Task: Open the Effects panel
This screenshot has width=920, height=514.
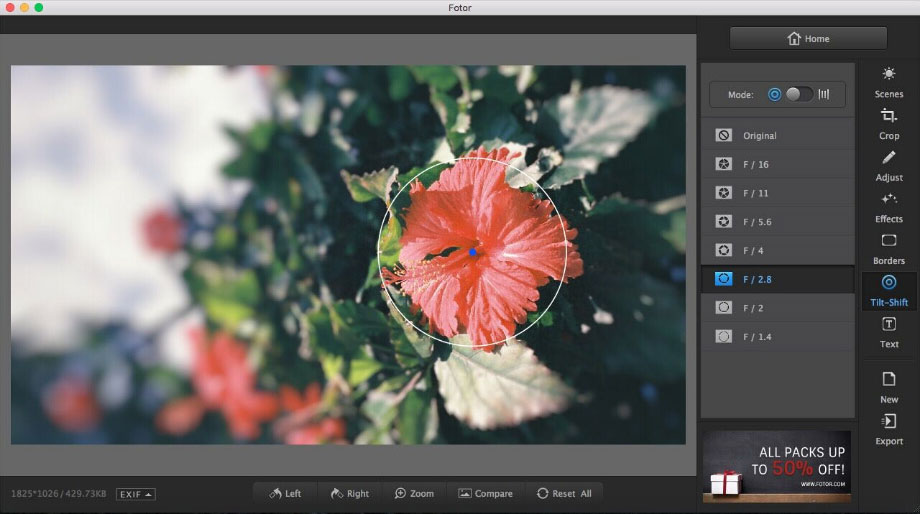Action: [888, 207]
